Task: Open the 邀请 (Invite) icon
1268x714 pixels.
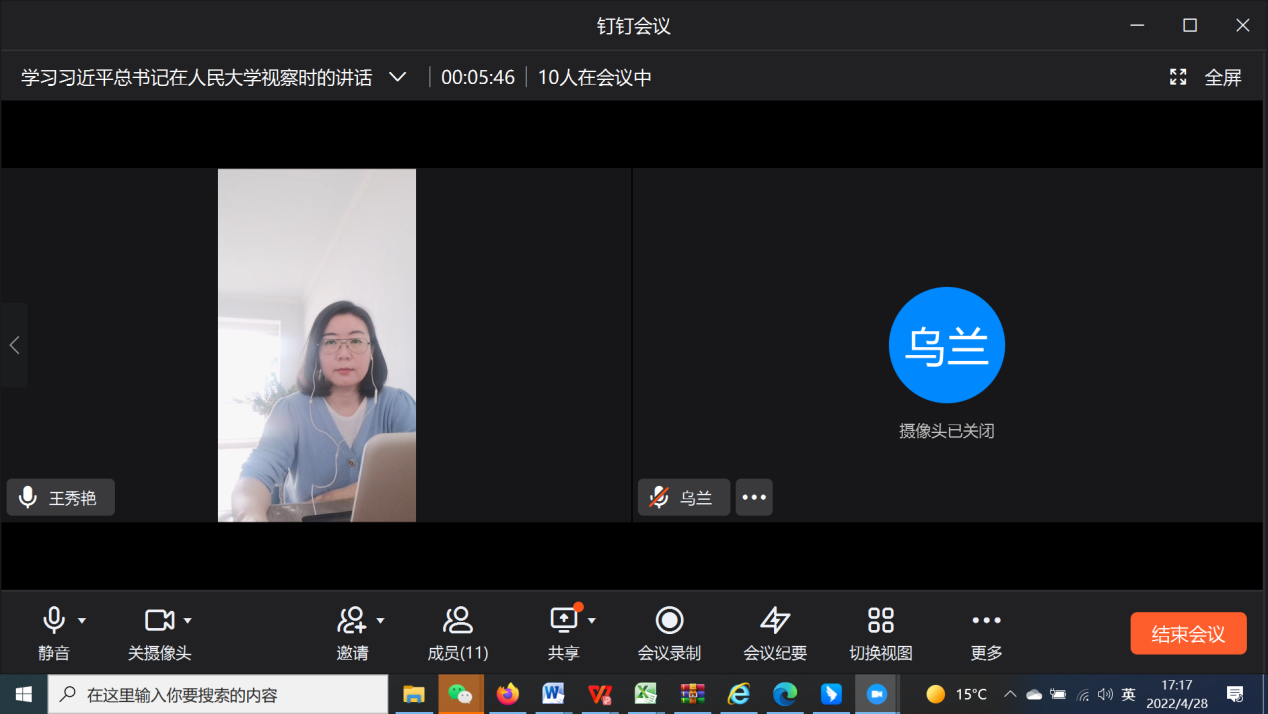Action: pos(351,621)
